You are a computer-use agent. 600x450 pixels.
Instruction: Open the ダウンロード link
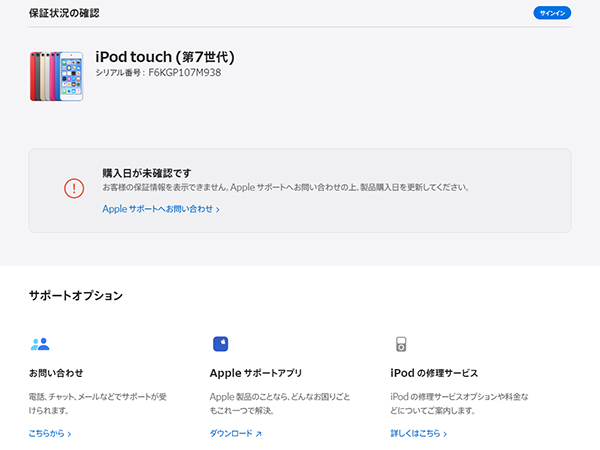point(236,433)
